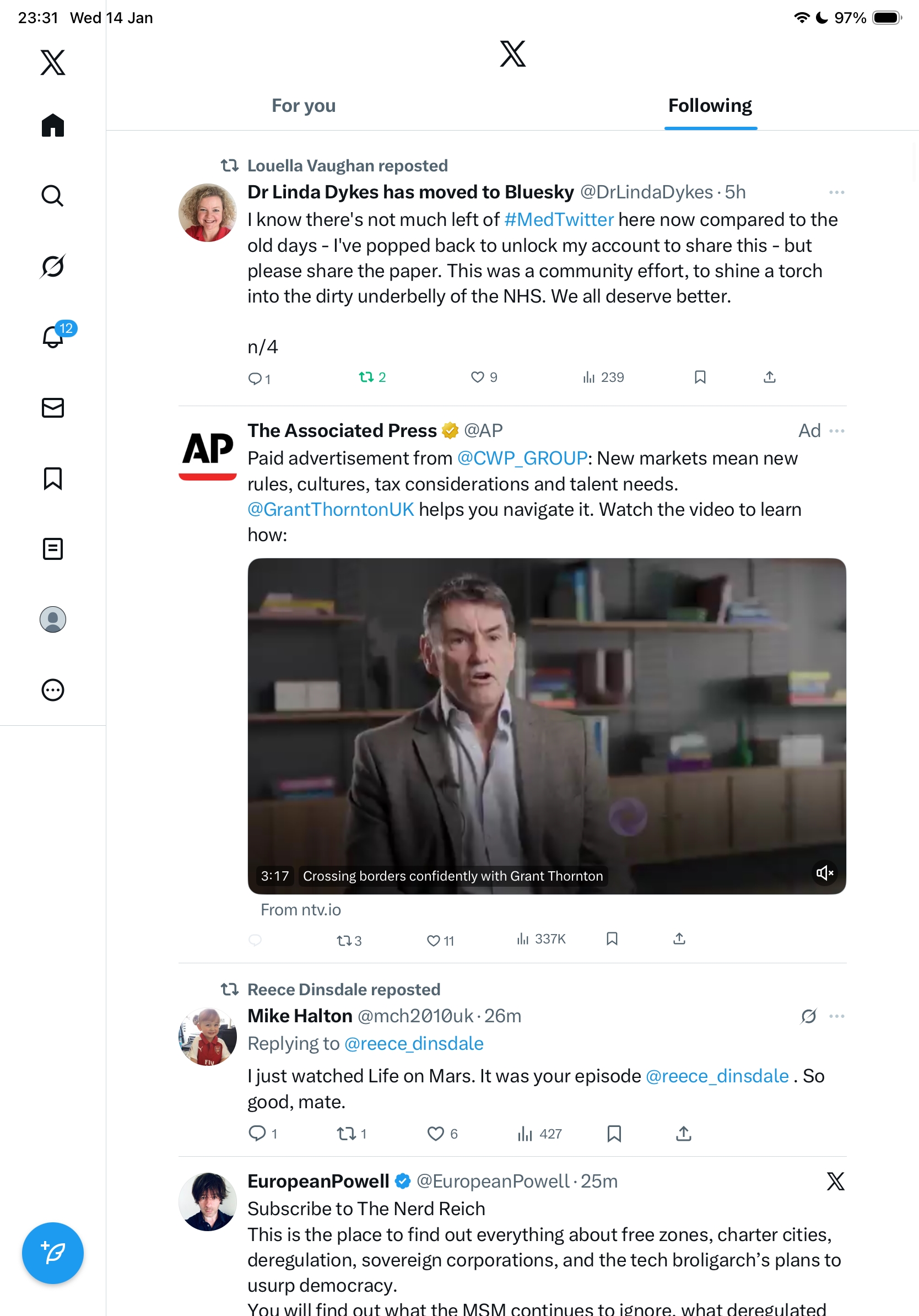Play the Crossing borders video thumbnail
Viewport: 919px width, 1316px height.
coord(546,725)
